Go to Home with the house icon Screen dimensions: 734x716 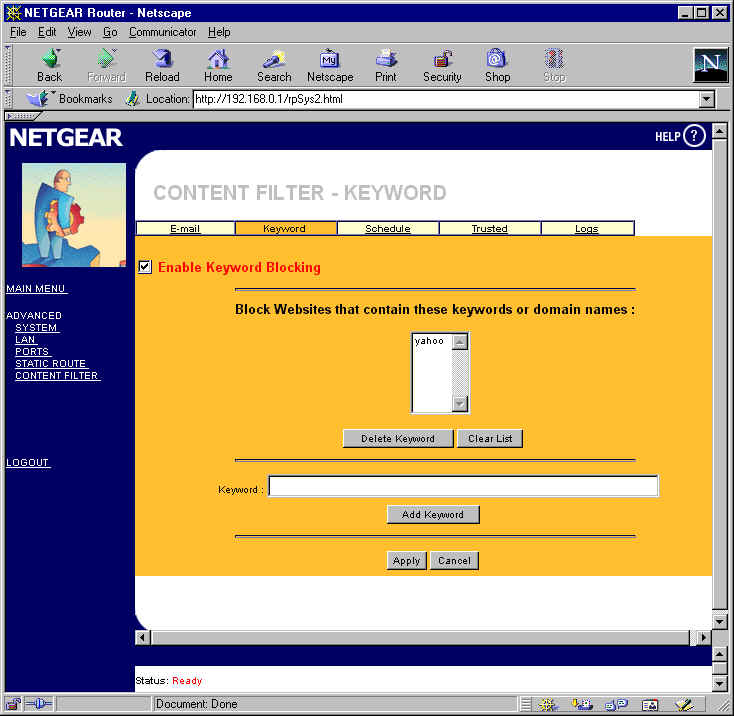218,59
